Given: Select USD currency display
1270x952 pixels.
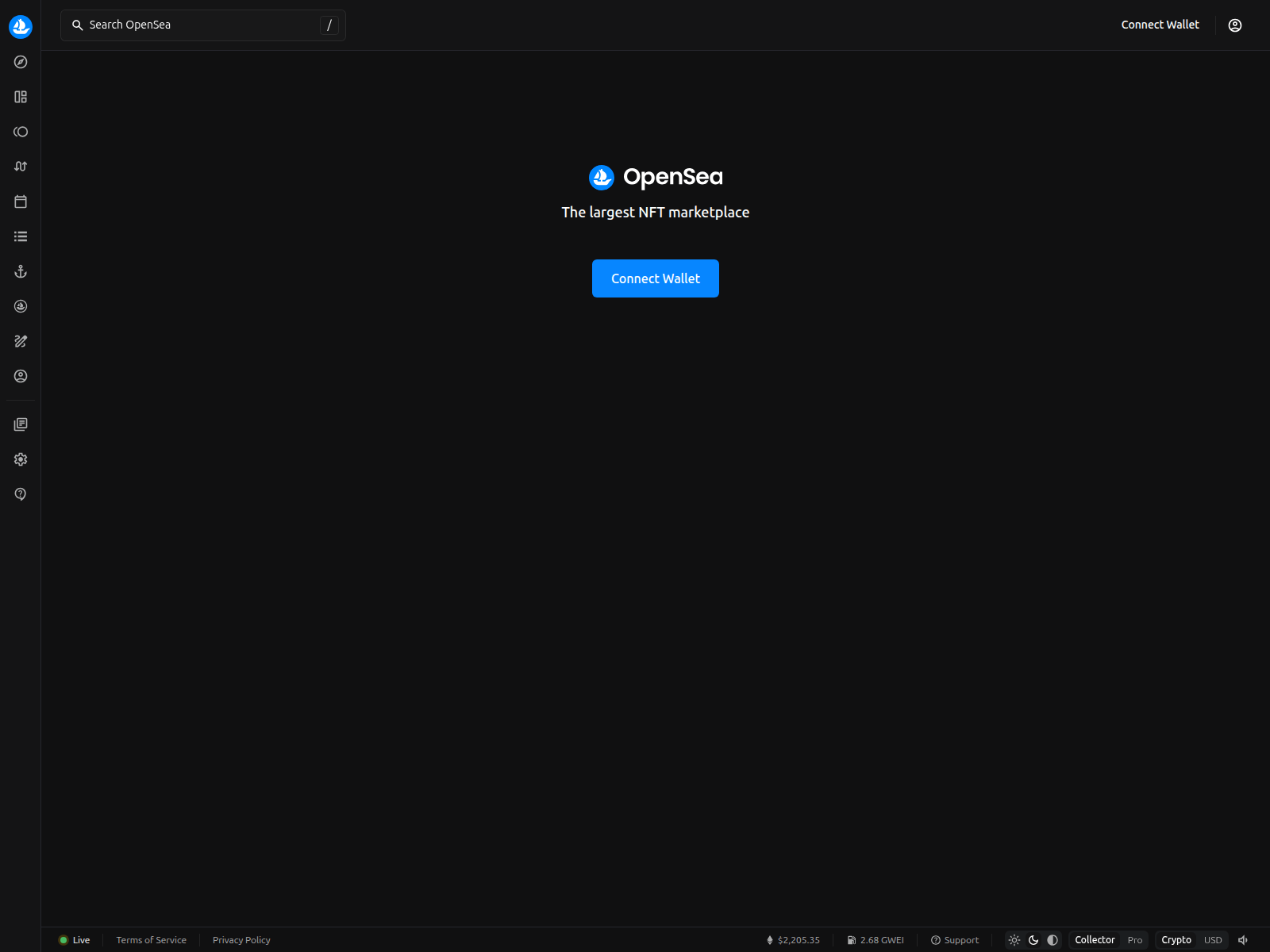Looking at the screenshot, I should (1213, 940).
